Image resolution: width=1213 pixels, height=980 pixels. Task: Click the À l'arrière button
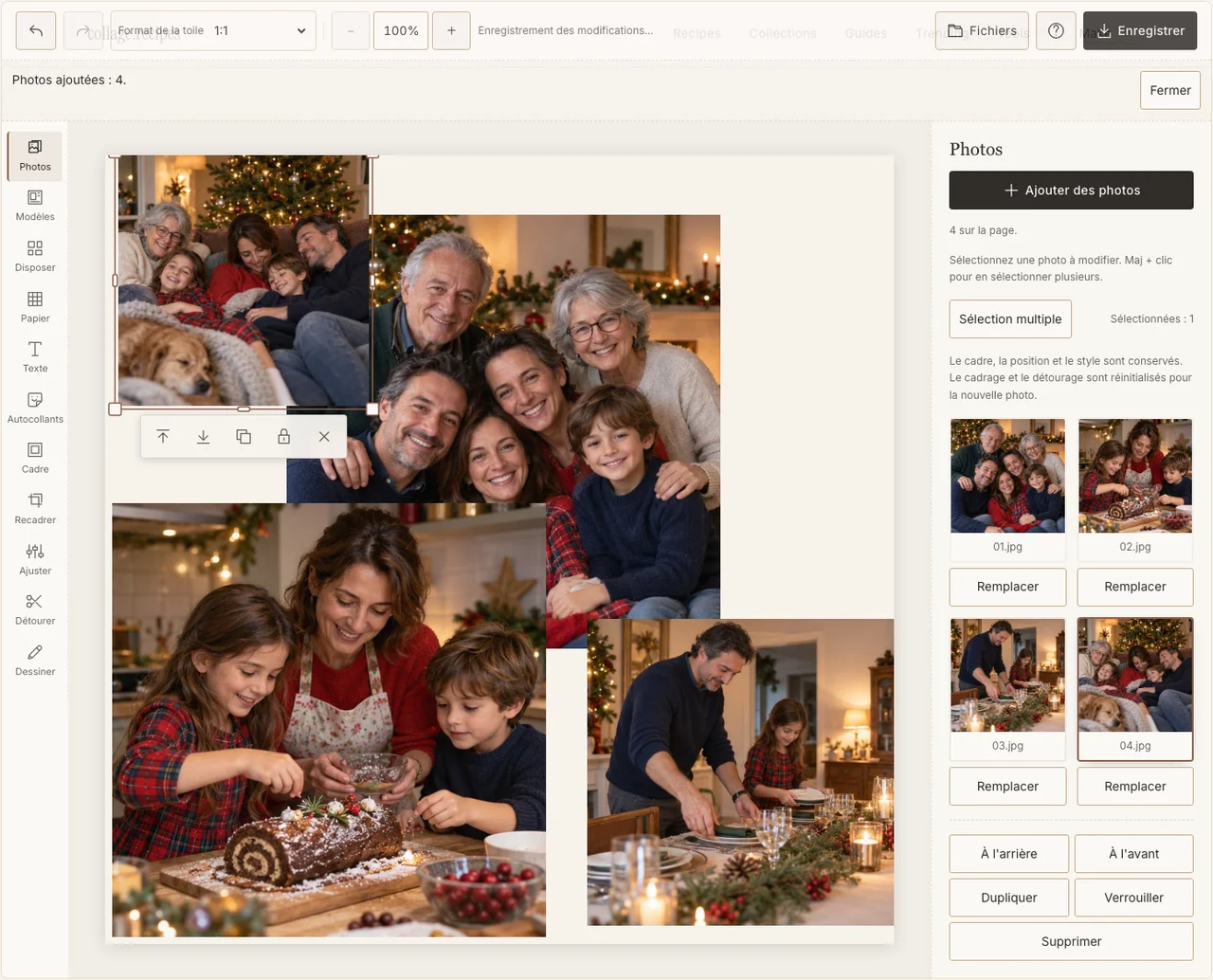point(1009,853)
